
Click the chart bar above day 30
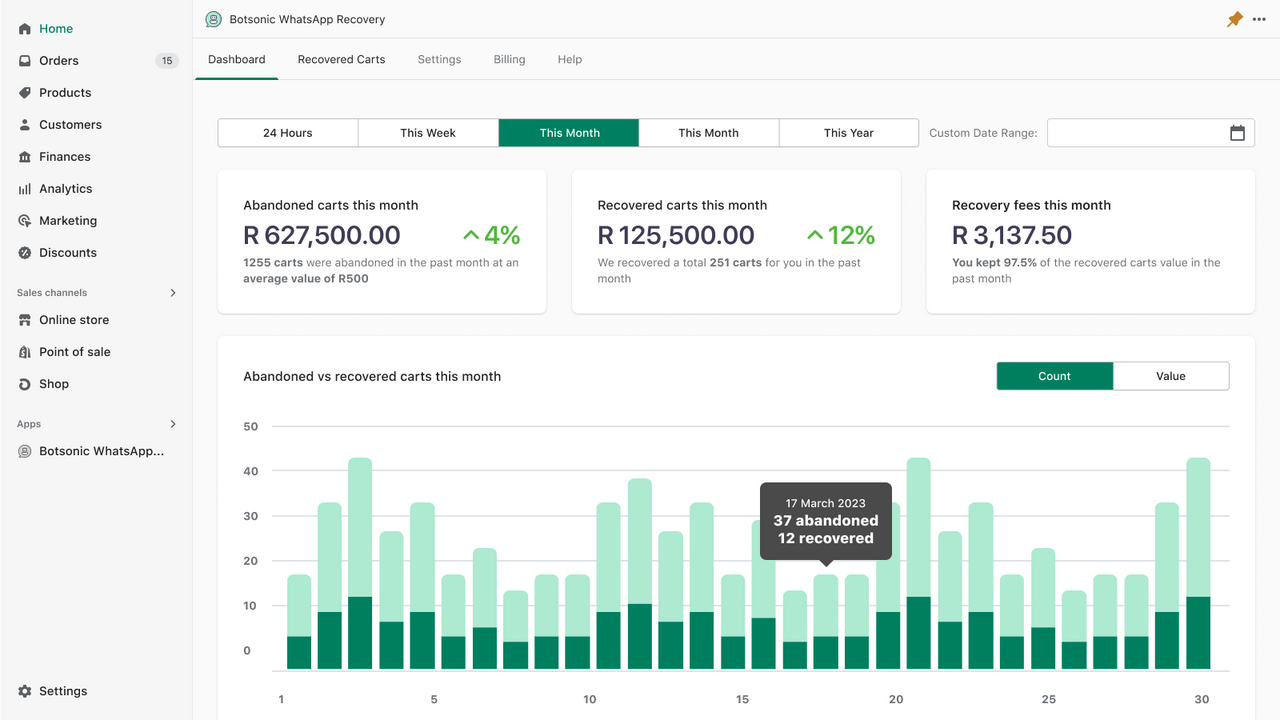tap(1198, 564)
